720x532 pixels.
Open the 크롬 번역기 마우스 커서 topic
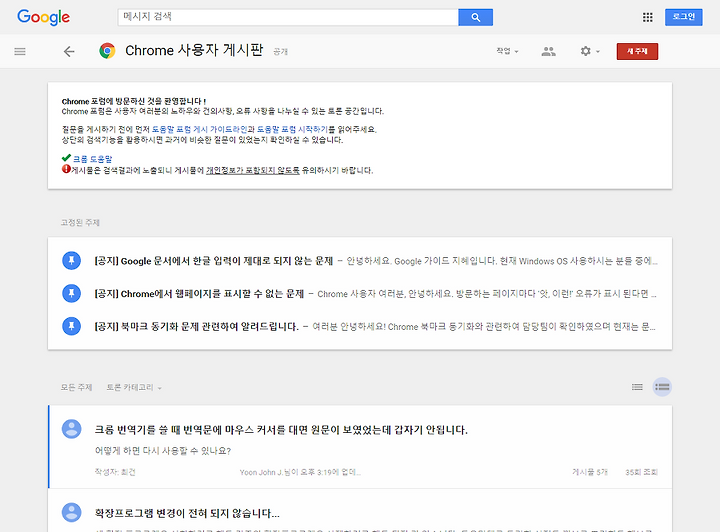pyautogui.click(x=281, y=430)
